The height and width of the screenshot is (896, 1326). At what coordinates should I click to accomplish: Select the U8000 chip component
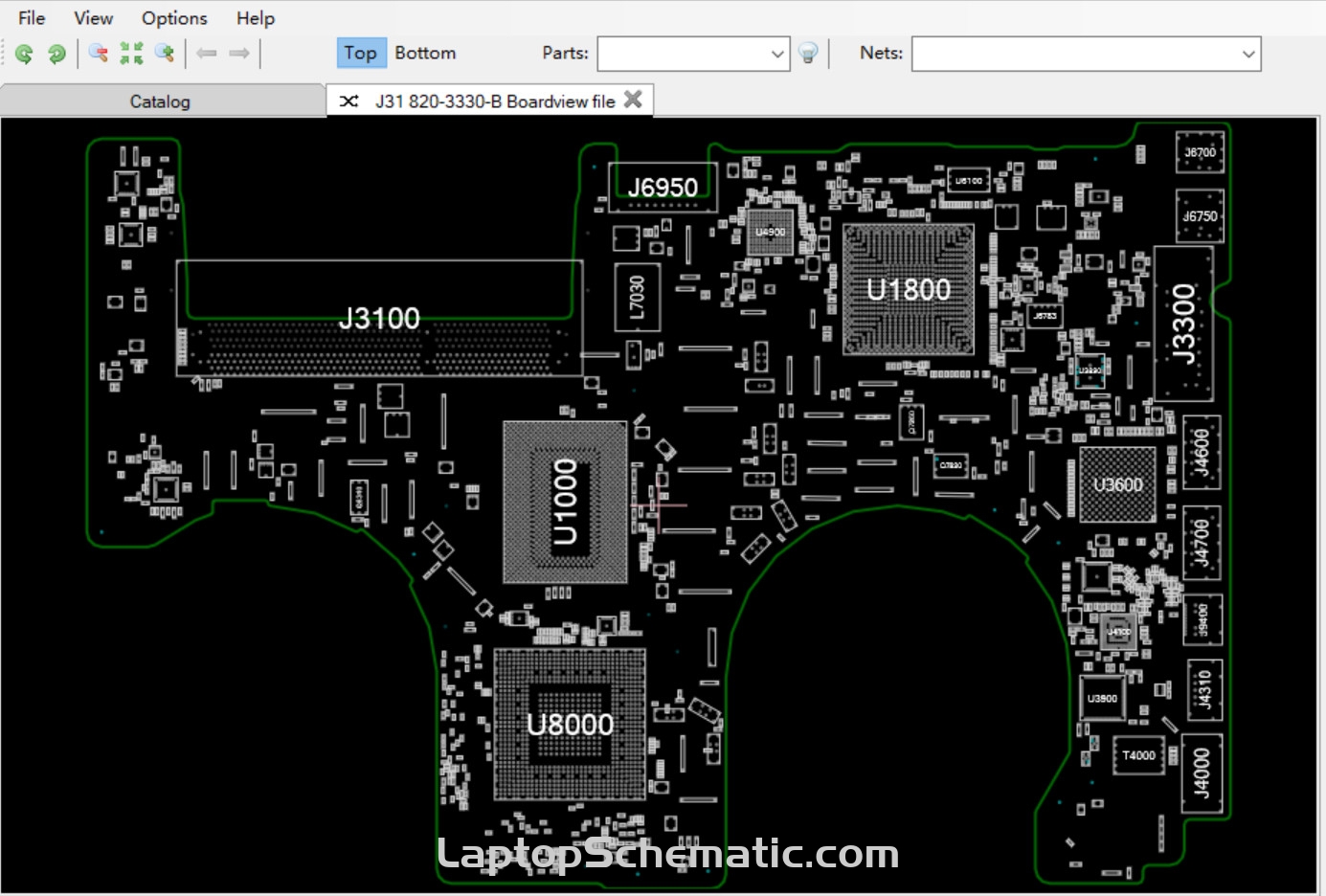point(570,725)
